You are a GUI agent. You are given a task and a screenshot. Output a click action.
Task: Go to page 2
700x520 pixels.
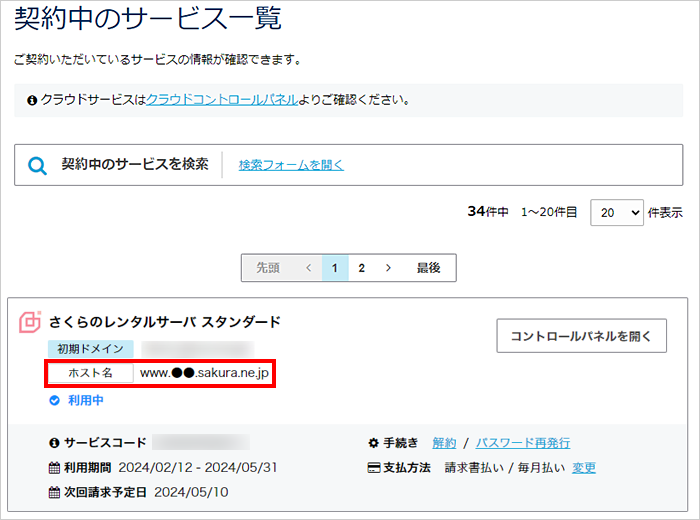tap(362, 268)
